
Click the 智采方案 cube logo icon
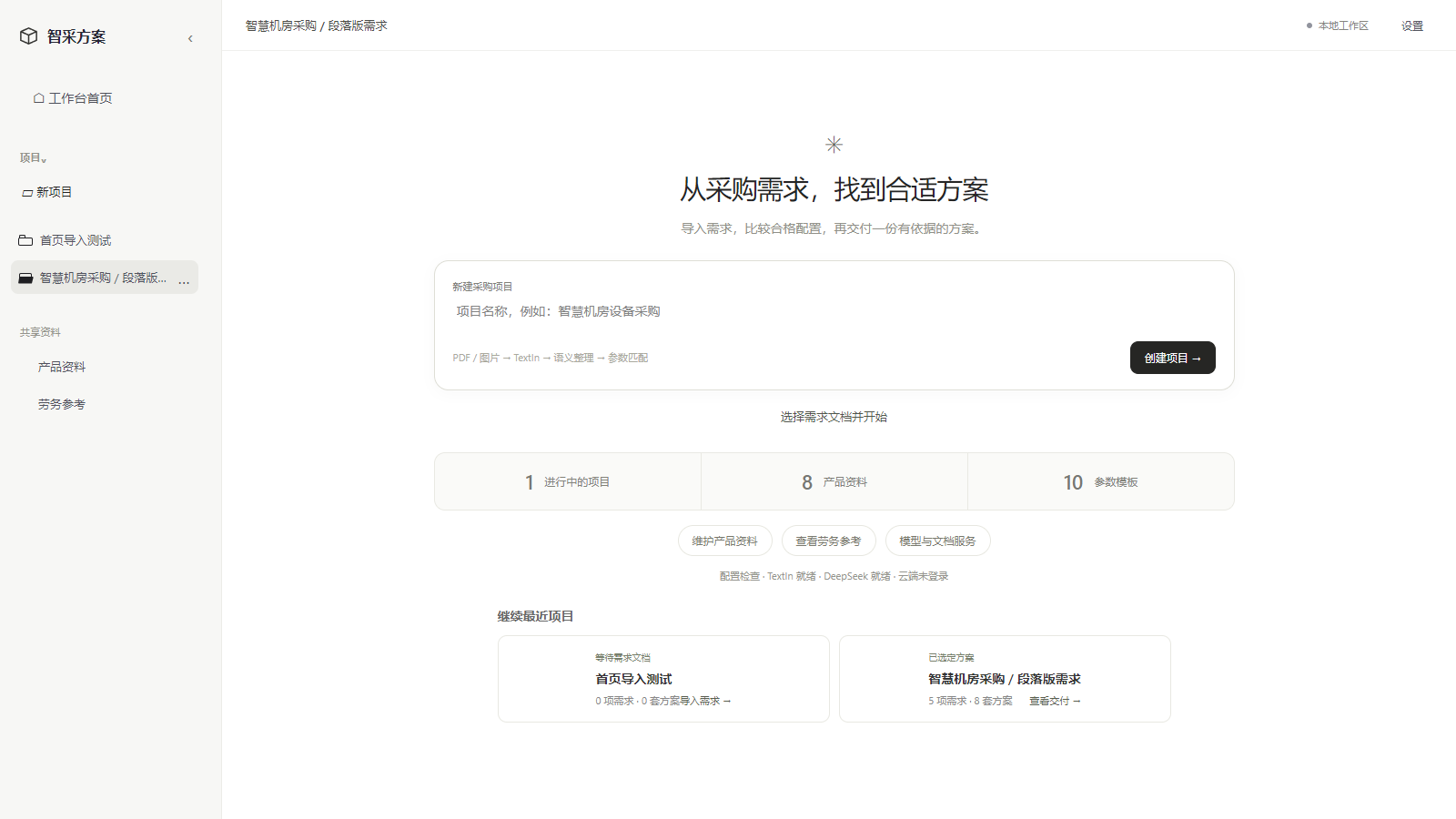tap(29, 36)
